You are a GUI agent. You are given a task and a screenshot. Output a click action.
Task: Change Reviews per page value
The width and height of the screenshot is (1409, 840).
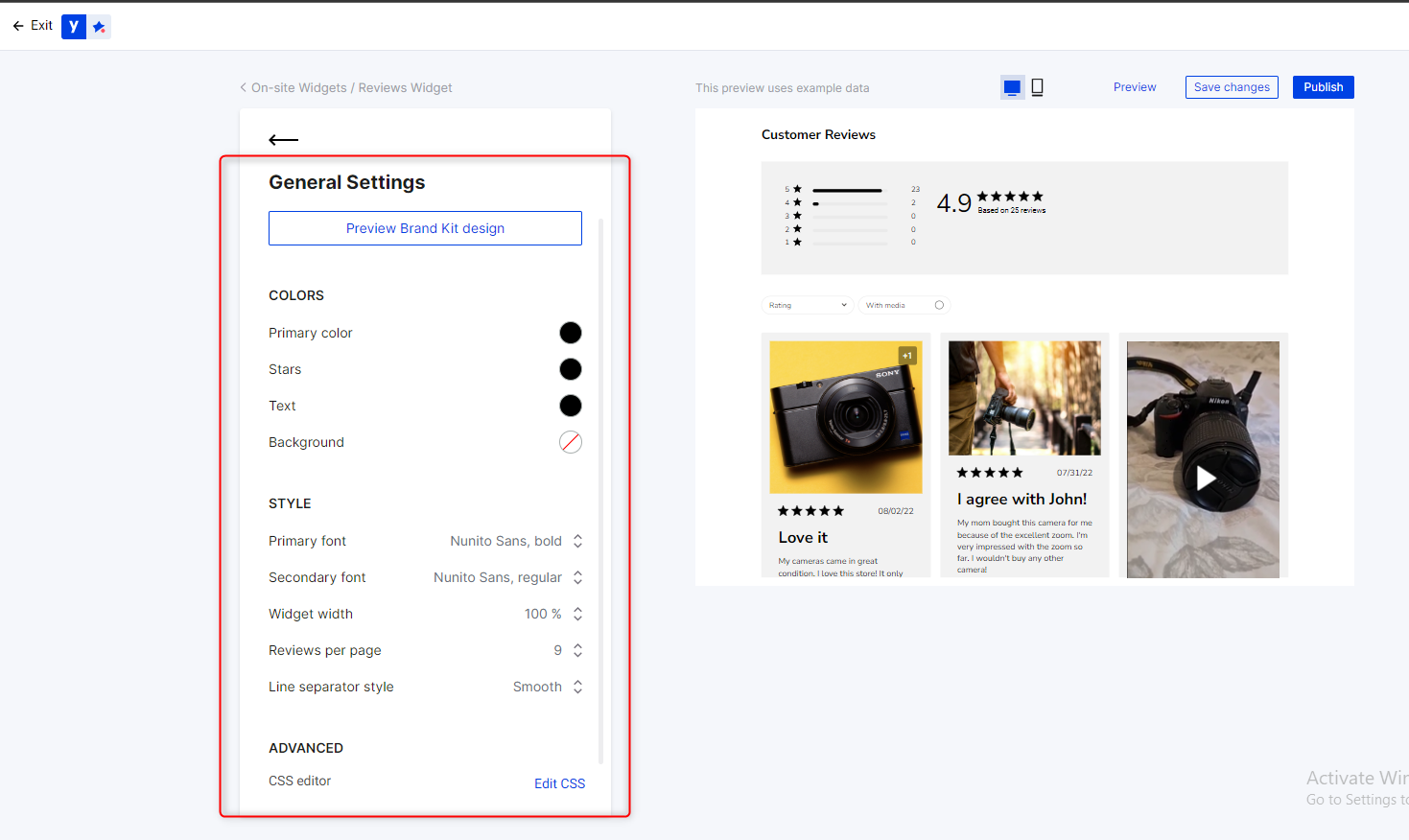click(568, 650)
